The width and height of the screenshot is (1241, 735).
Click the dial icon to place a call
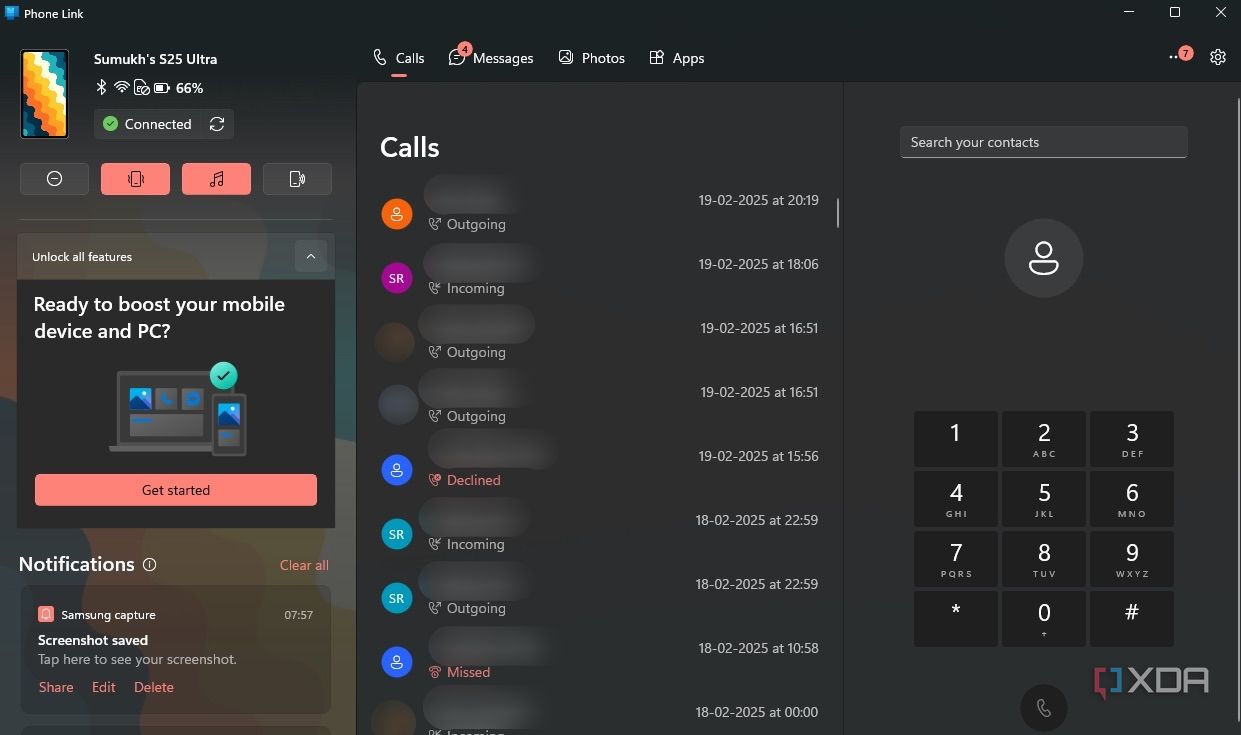(x=1043, y=707)
